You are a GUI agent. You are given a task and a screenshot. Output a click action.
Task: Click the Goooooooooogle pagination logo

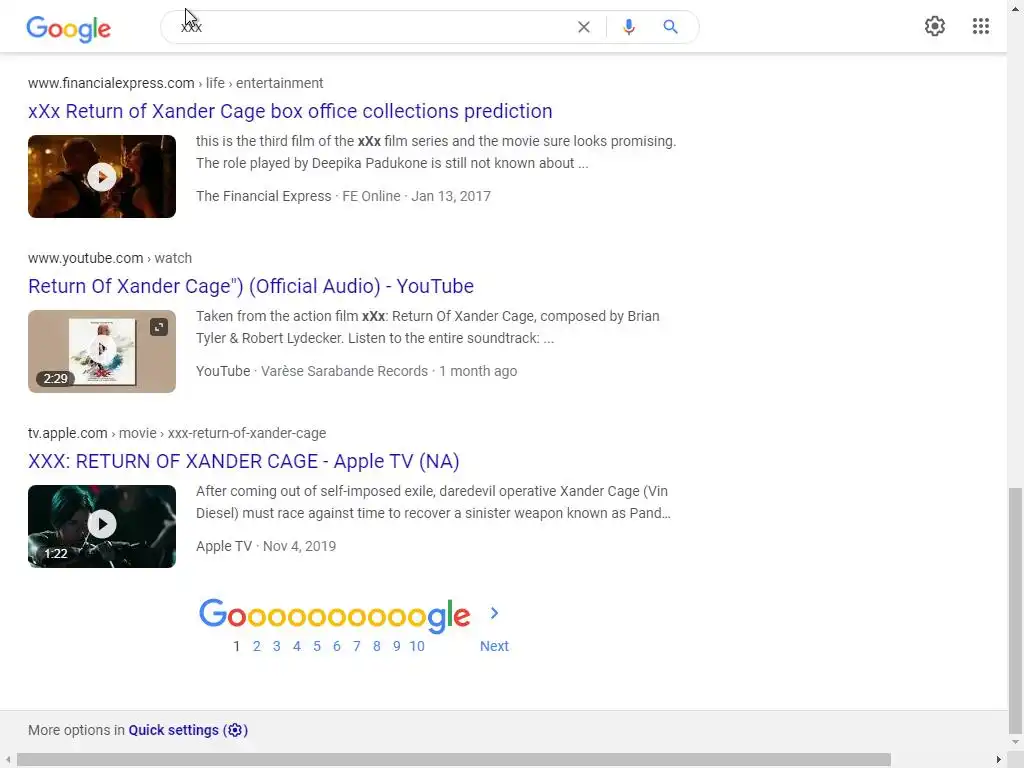click(334, 616)
